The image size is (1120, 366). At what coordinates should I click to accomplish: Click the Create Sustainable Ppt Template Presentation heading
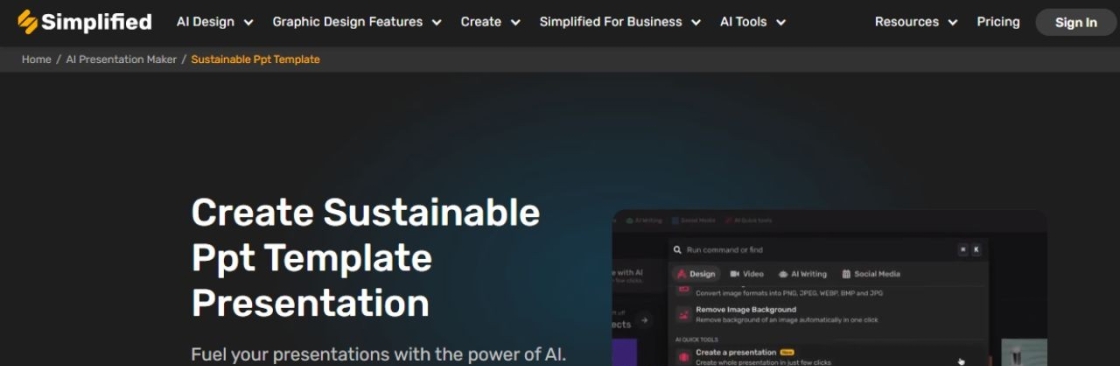click(x=365, y=257)
